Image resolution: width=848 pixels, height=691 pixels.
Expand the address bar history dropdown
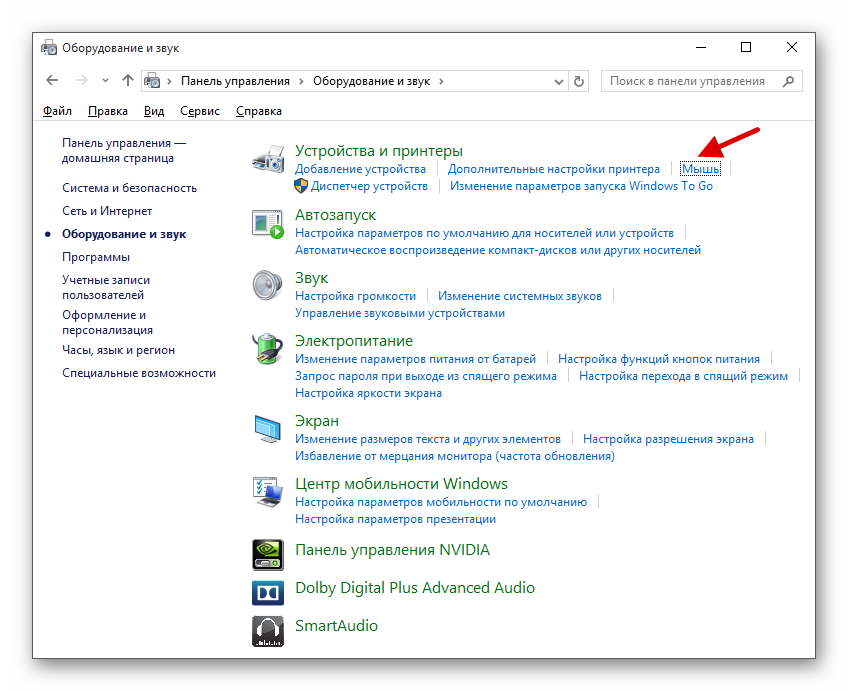tap(557, 81)
